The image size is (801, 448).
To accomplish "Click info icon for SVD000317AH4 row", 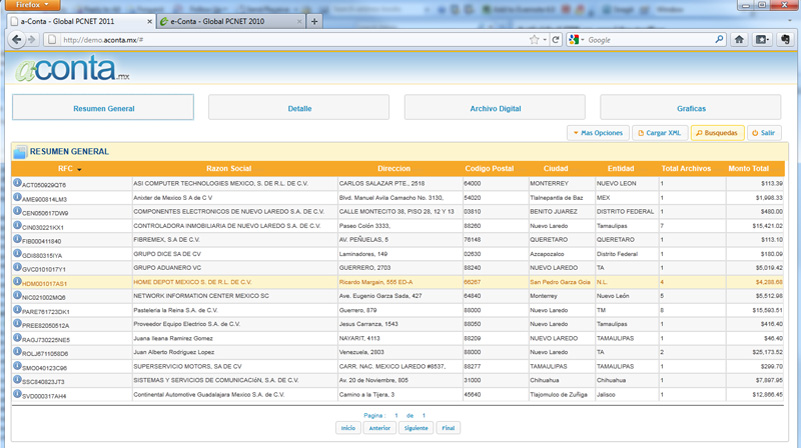I will click(17, 393).
